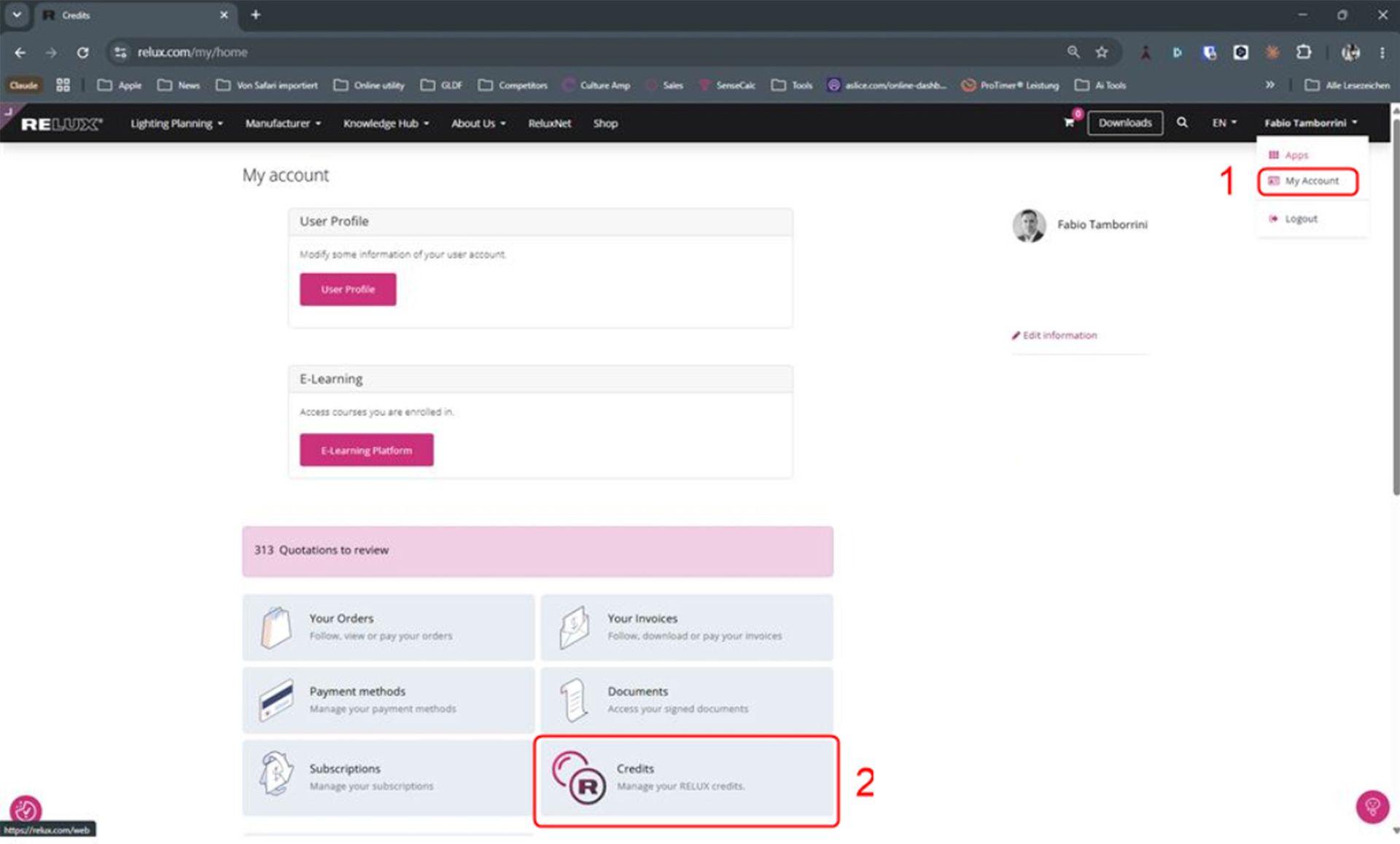
Task: Open the Subscriptions card
Action: pos(389,778)
